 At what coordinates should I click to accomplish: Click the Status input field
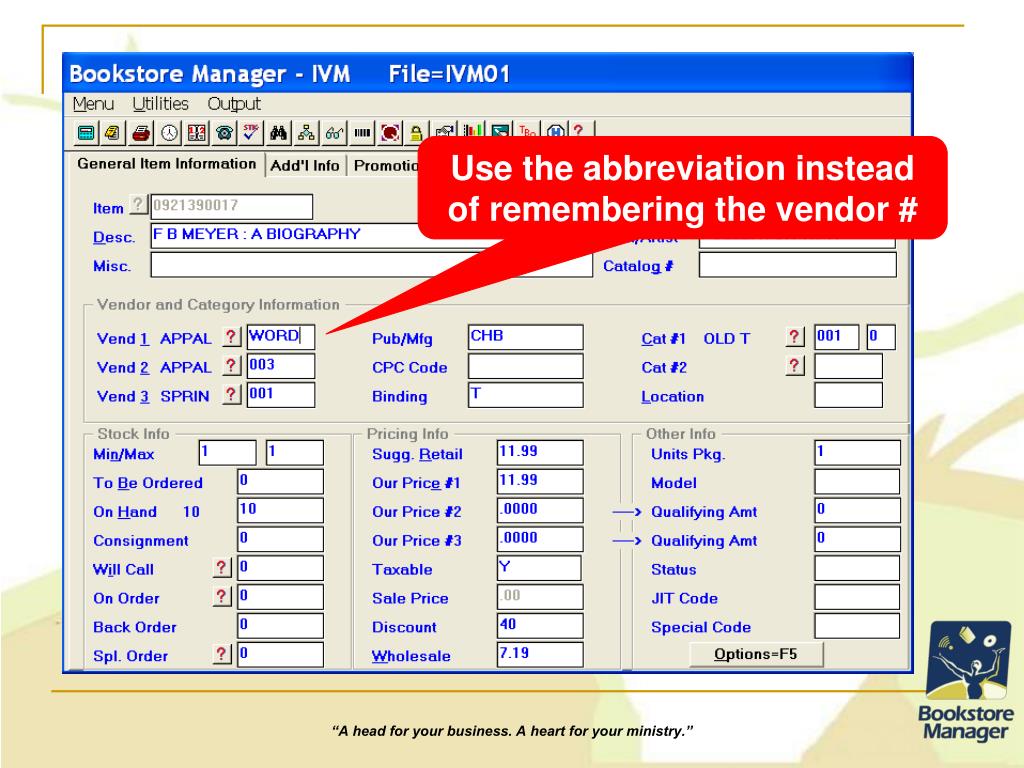[x=857, y=568]
